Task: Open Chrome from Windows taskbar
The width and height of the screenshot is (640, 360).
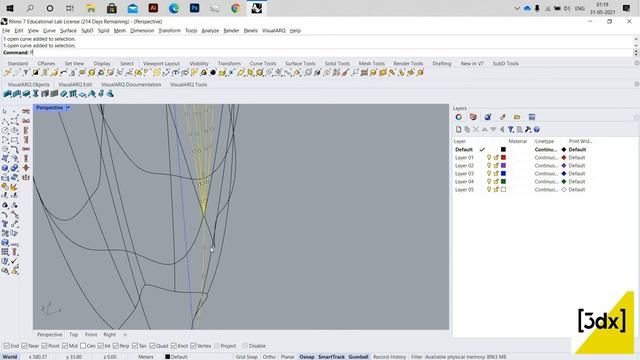Action: pyautogui.click(x=236, y=8)
